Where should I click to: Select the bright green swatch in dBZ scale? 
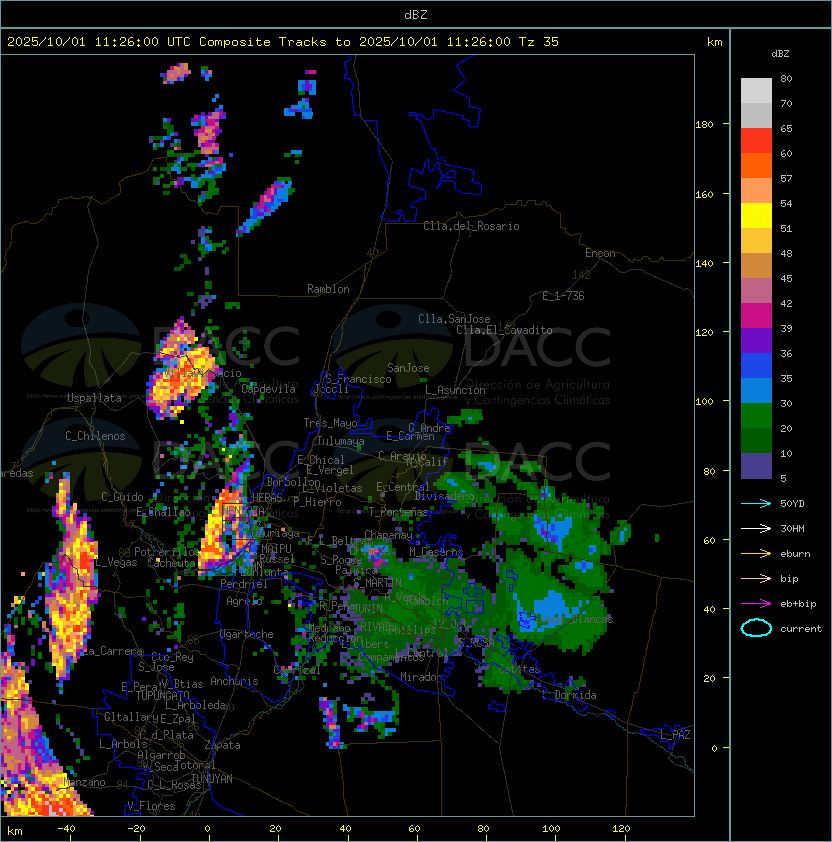coord(756,416)
